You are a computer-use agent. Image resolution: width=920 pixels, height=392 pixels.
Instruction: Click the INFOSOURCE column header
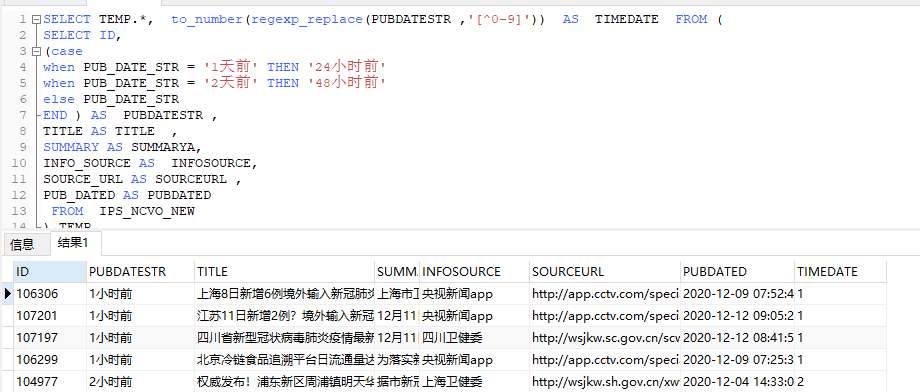coord(474,272)
